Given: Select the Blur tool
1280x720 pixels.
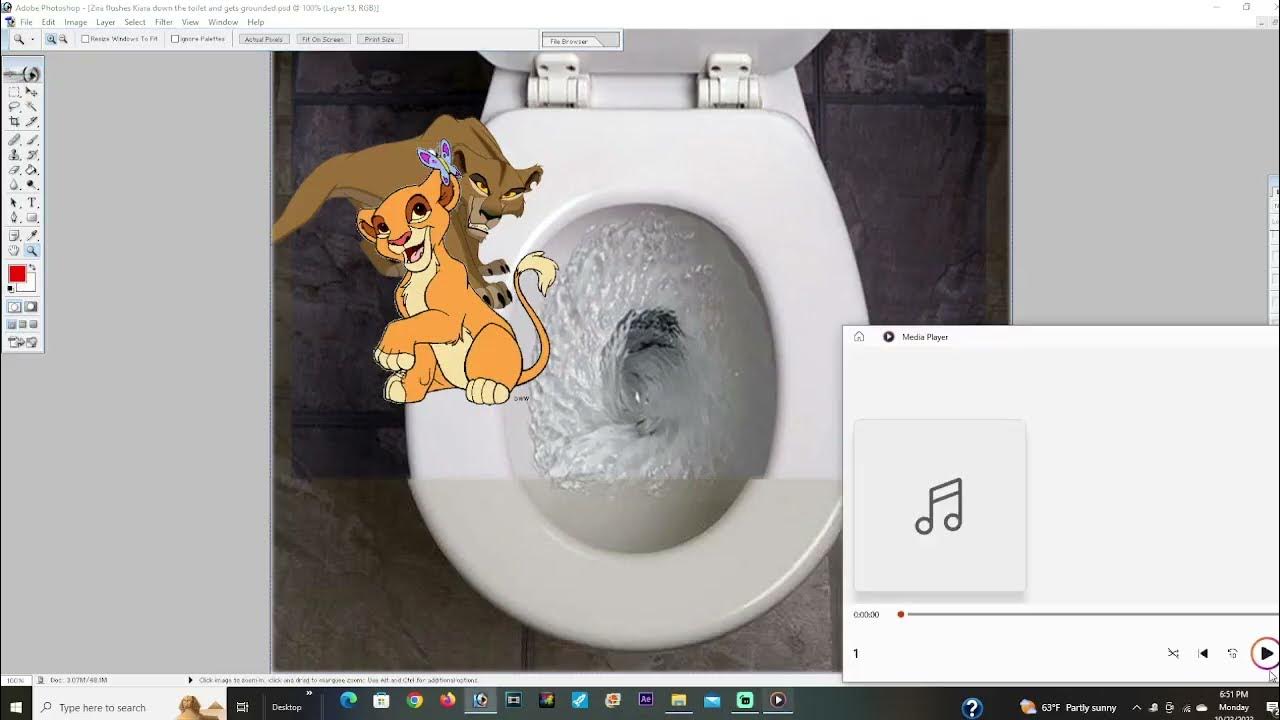Looking at the screenshot, I should coord(14,184).
